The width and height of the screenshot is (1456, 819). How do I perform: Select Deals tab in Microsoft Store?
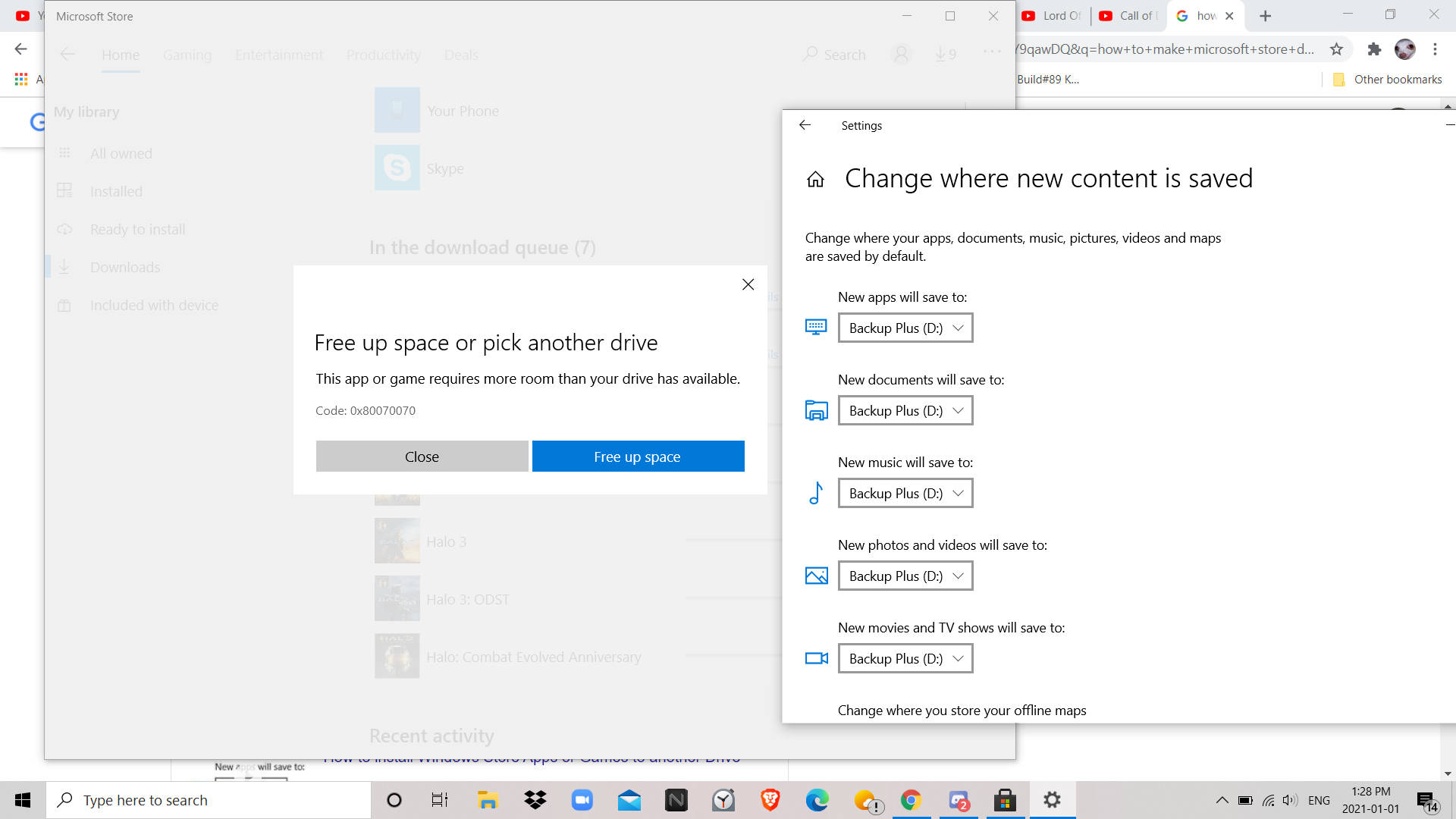461,55
